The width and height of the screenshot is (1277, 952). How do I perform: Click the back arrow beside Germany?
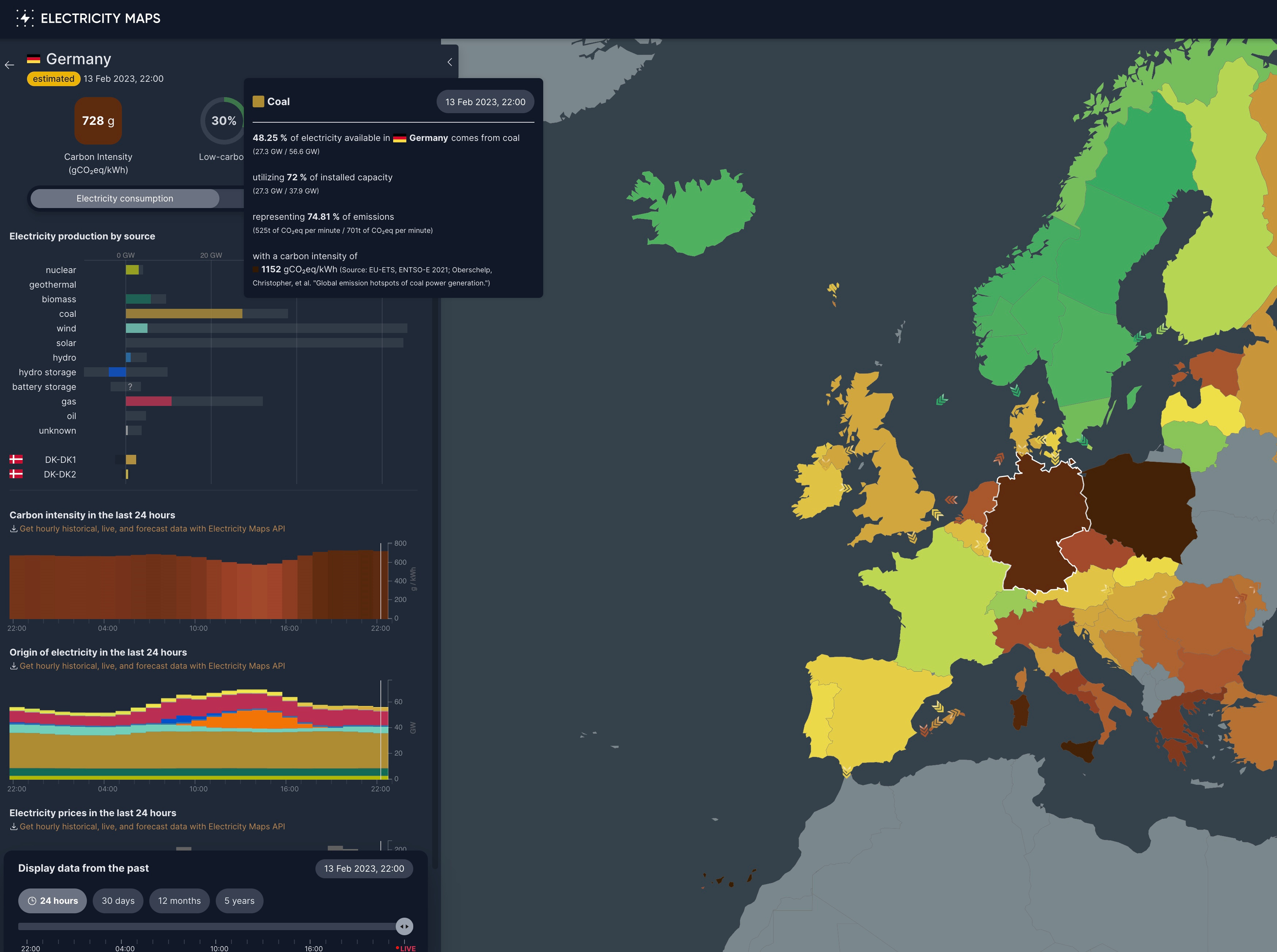tap(9, 65)
